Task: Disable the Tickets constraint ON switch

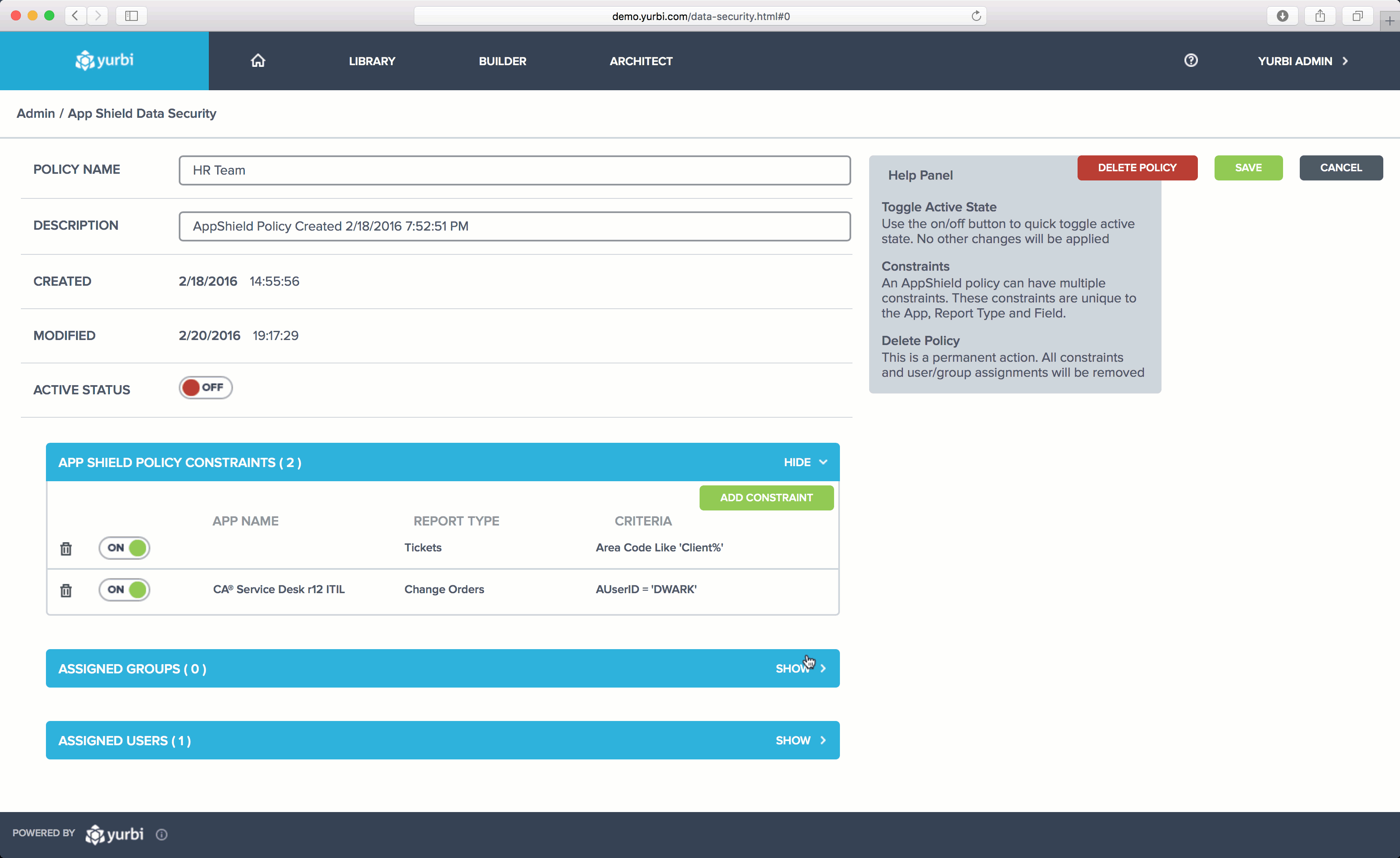Action: [x=124, y=548]
